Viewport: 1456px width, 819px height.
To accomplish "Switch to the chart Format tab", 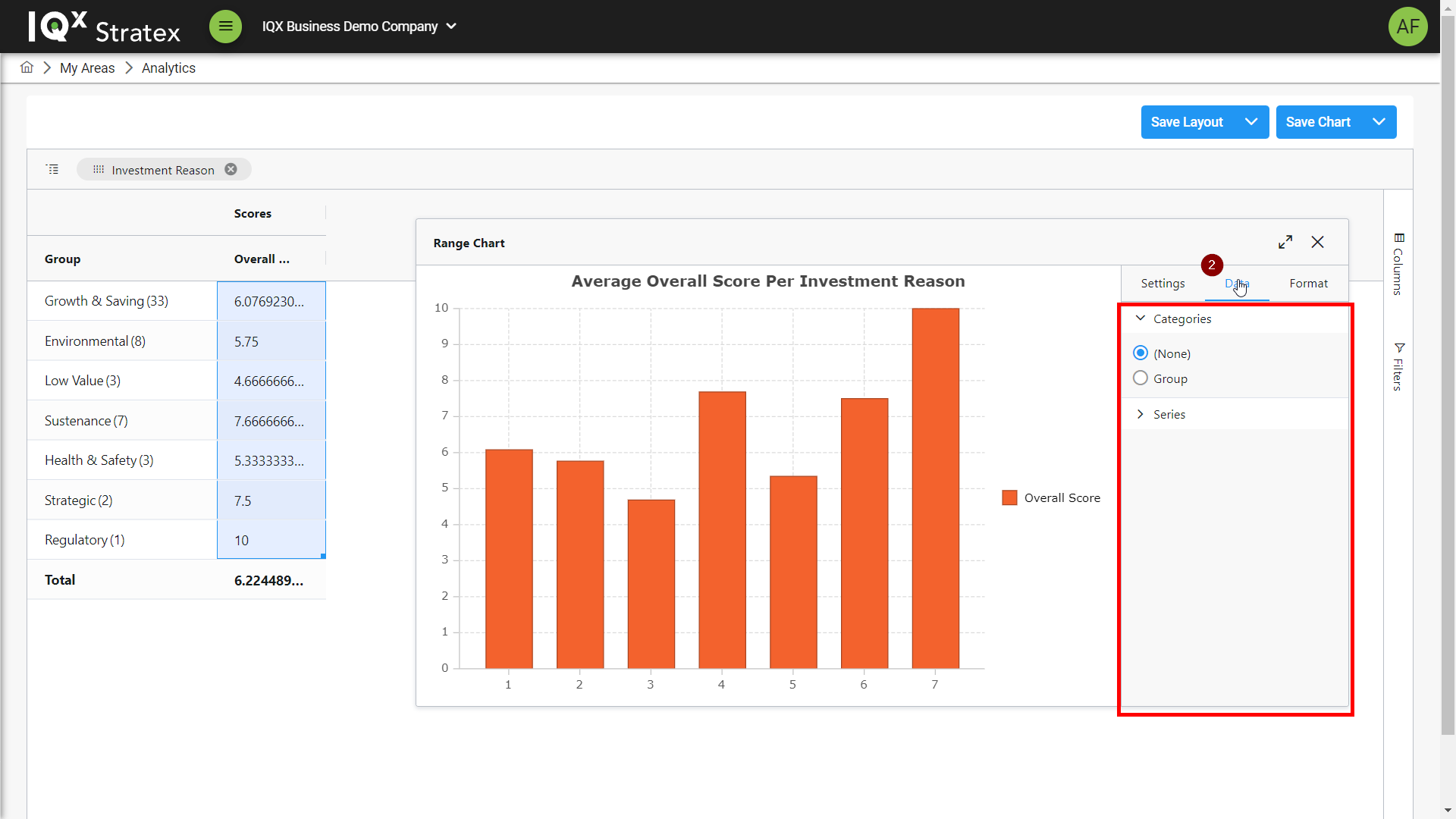I will (x=1308, y=283).
